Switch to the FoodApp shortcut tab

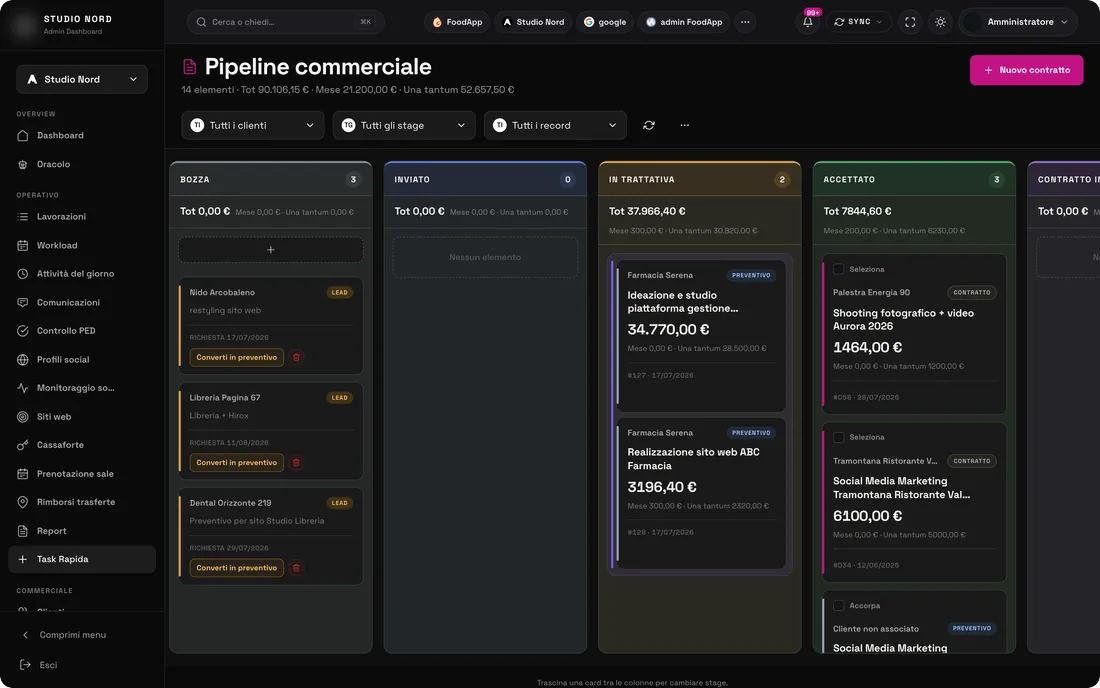[x=457, y=22]
